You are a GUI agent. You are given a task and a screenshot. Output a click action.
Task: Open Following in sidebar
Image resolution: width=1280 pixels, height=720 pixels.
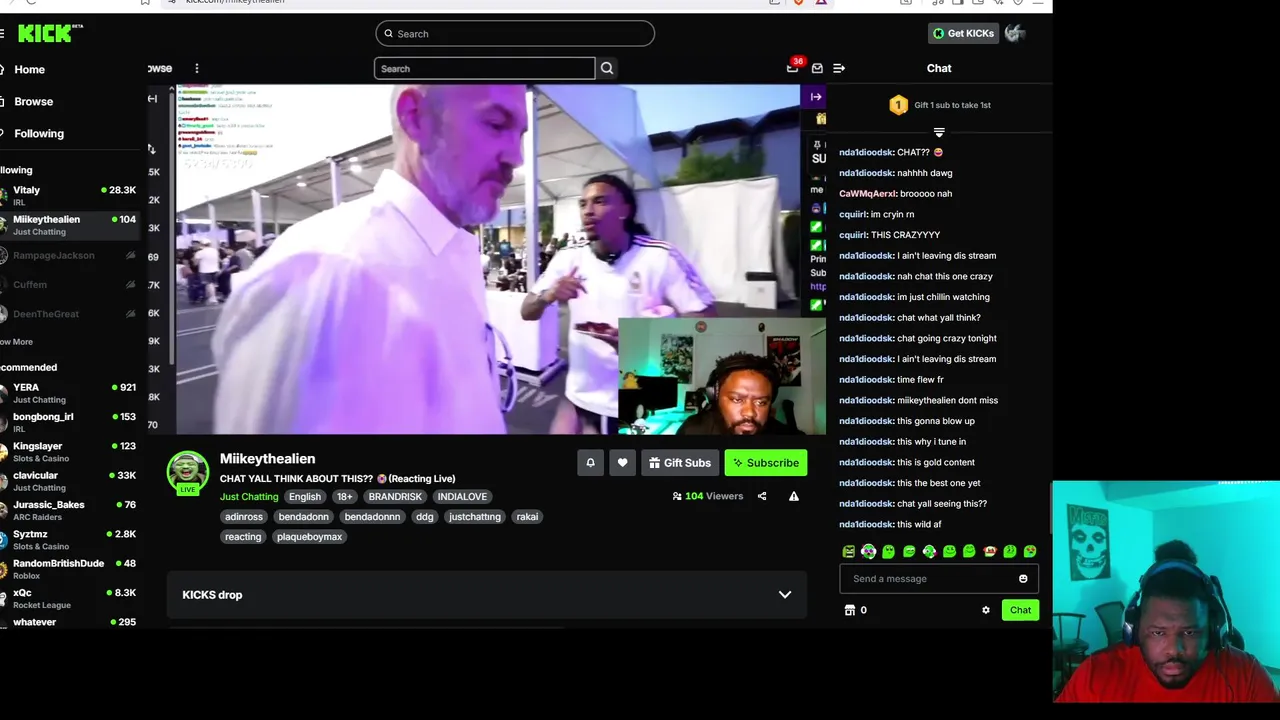(39, 133)
